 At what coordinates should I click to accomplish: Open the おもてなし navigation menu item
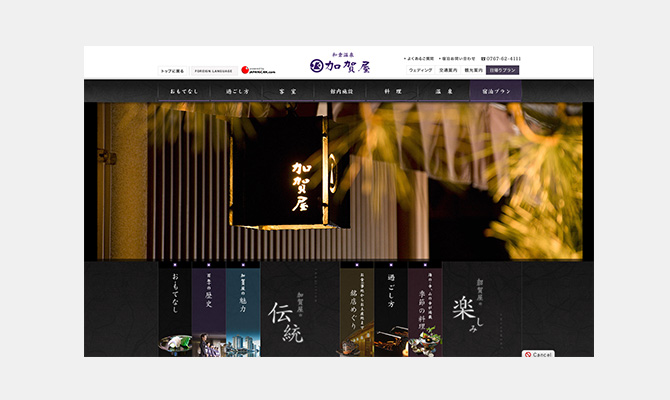pos(184,91)
